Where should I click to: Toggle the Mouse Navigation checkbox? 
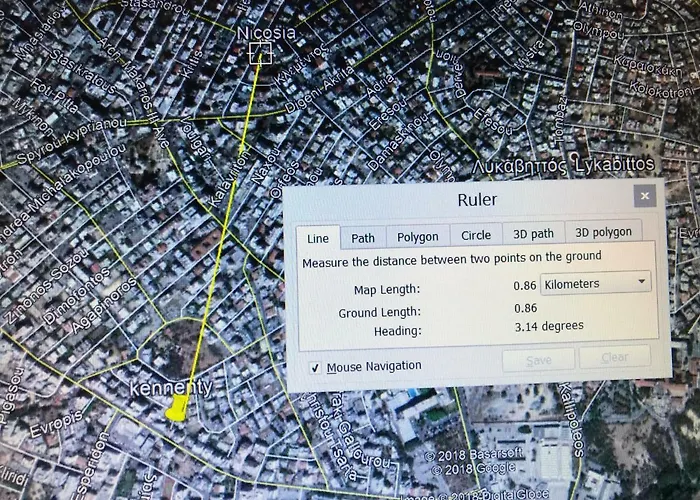pos(315,367)
